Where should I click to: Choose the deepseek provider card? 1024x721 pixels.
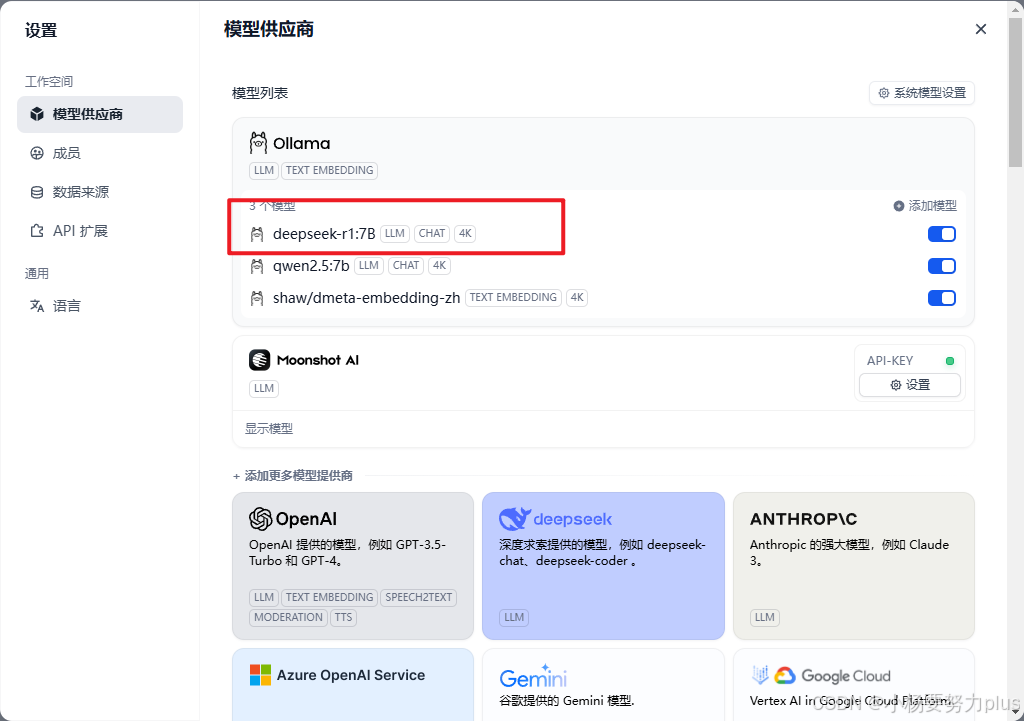[603, 566]
